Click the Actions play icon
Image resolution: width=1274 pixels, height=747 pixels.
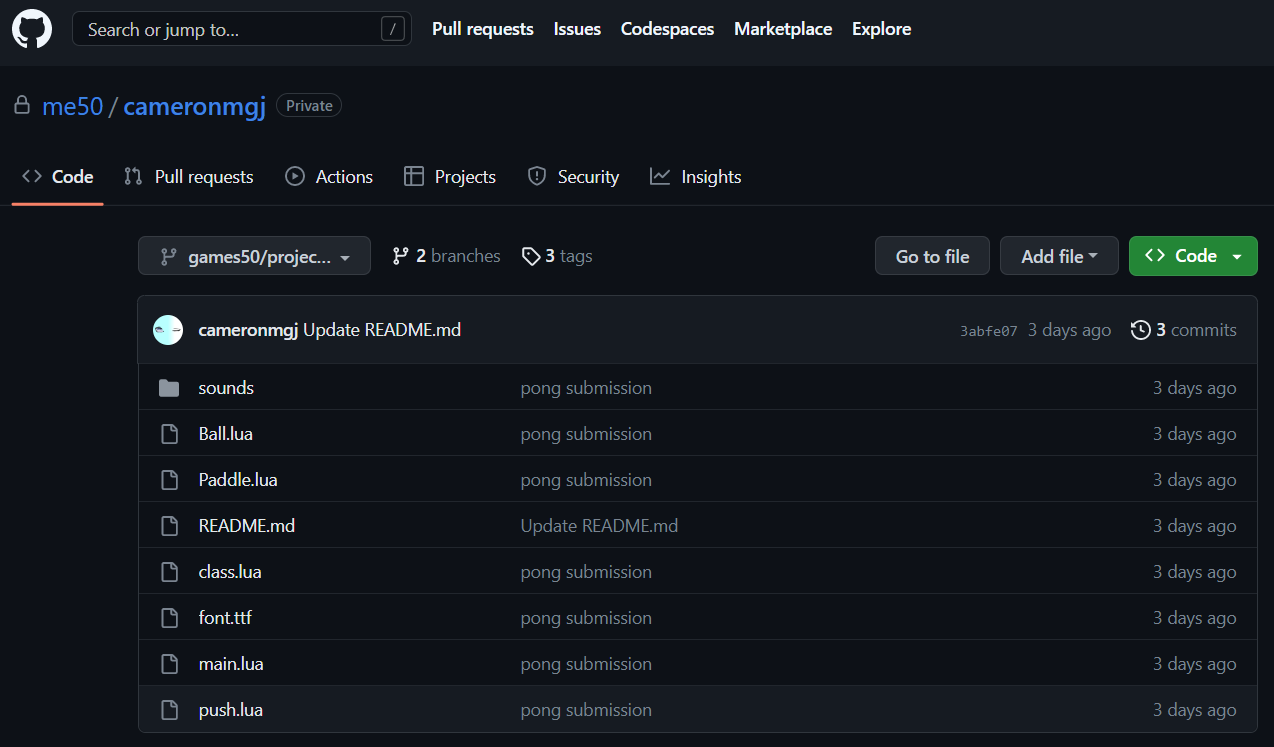click(x=295, y=176)
